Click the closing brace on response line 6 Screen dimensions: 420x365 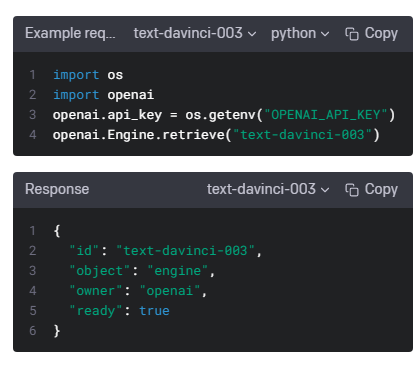[x=57, y=331]
